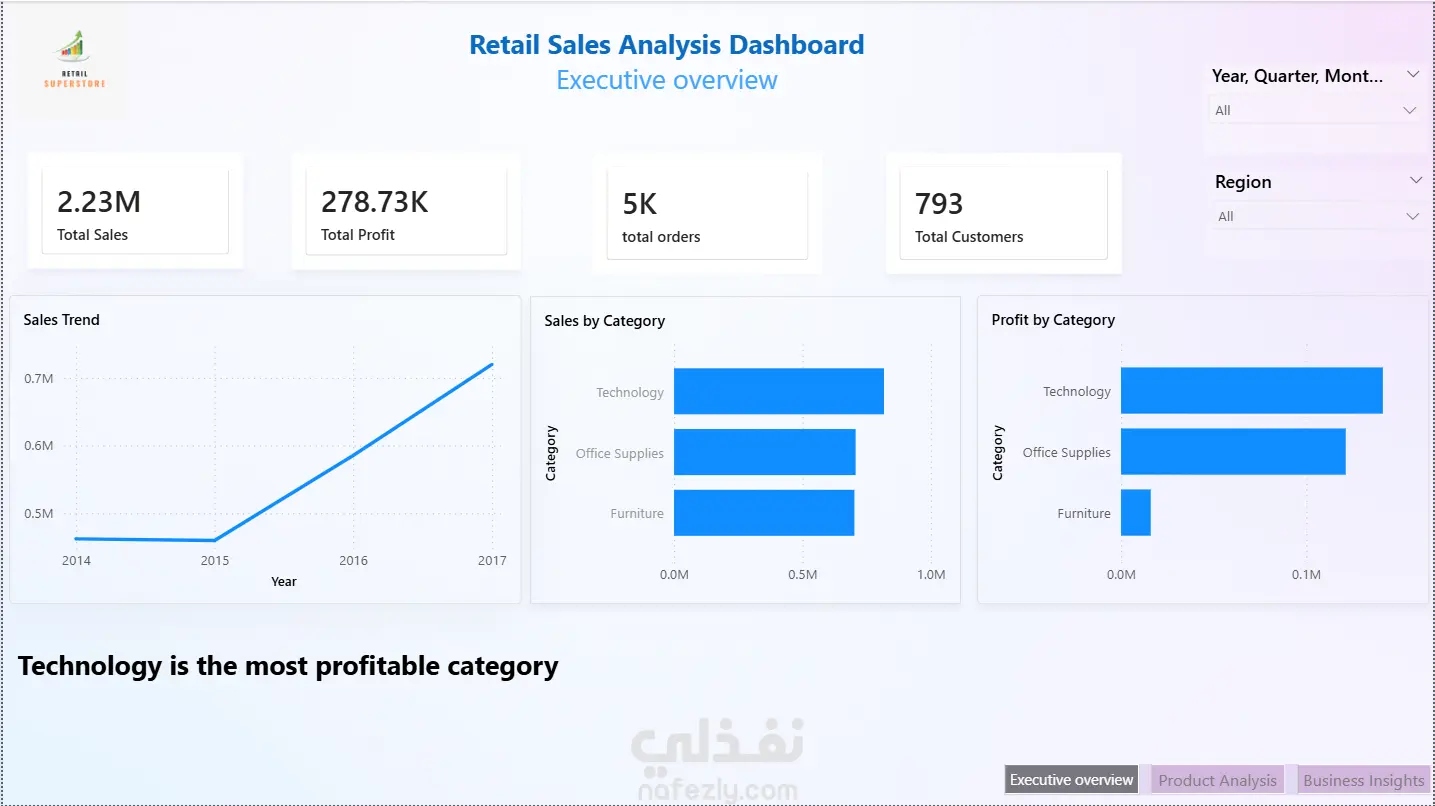Screen dimensions: 1435x806
Task: Click the Region slicer title
Action: point(1243,182)
